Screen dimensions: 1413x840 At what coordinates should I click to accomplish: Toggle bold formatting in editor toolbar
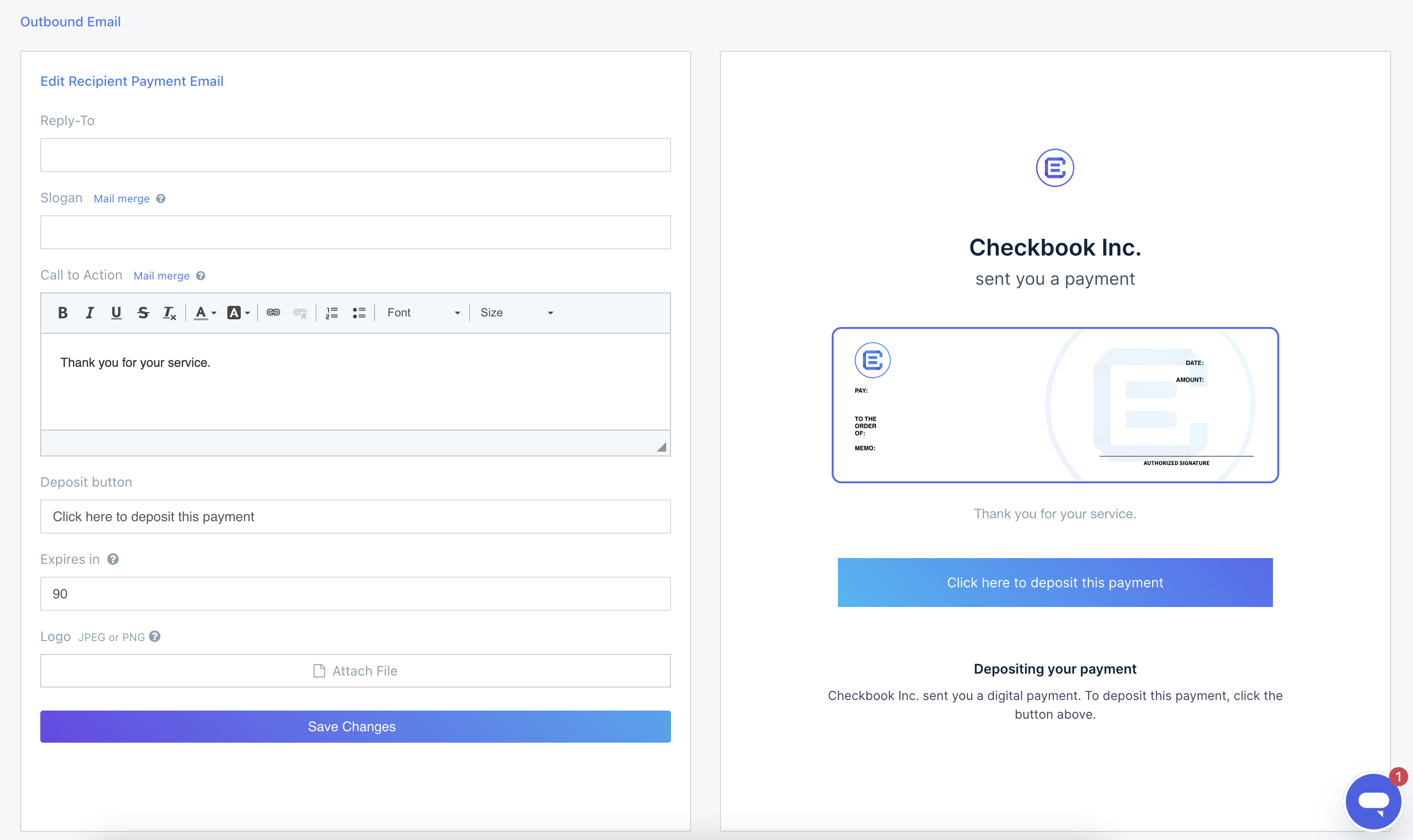point(63,313)
